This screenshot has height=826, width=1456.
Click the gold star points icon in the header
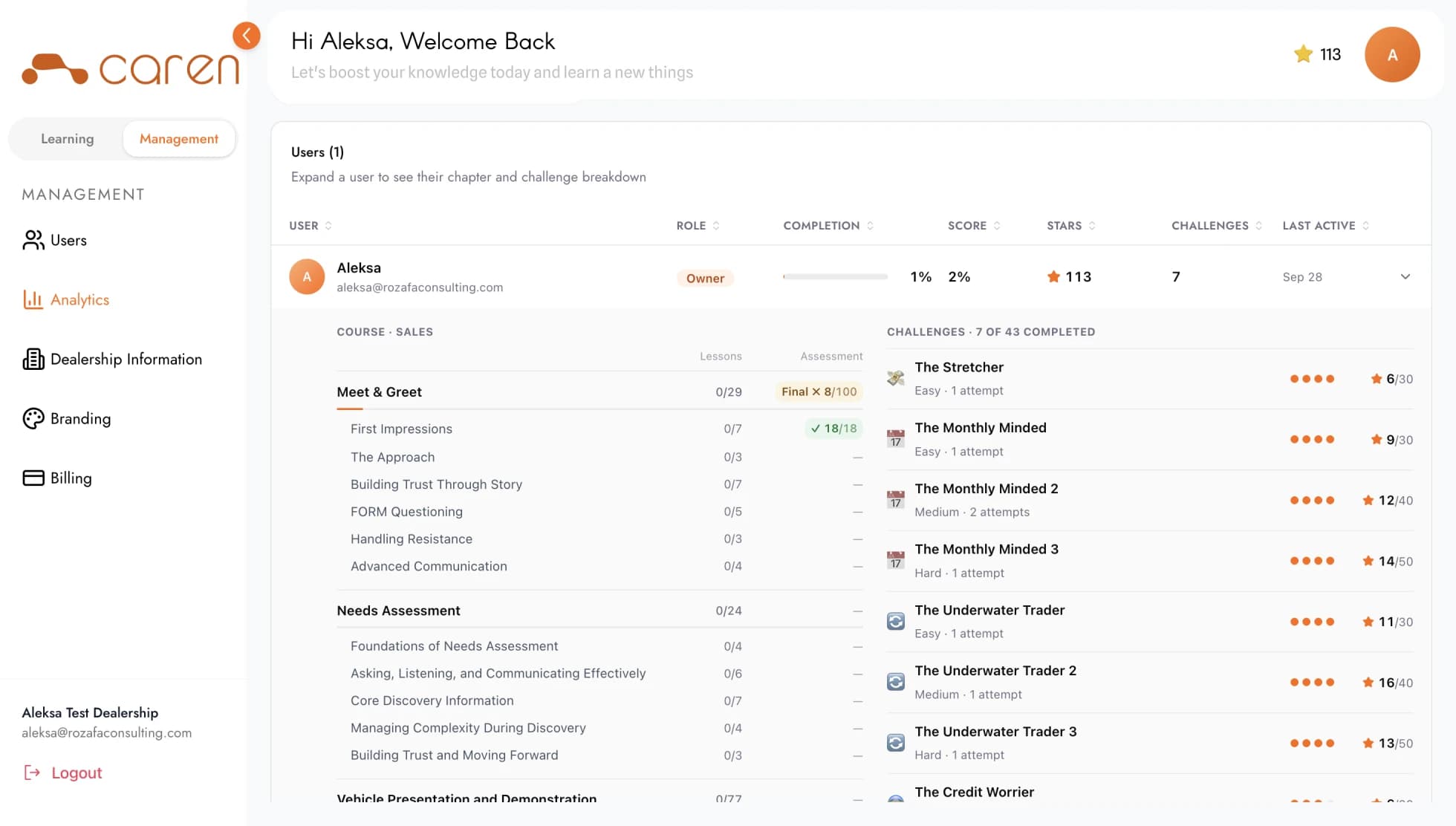tap(1303, 53)
